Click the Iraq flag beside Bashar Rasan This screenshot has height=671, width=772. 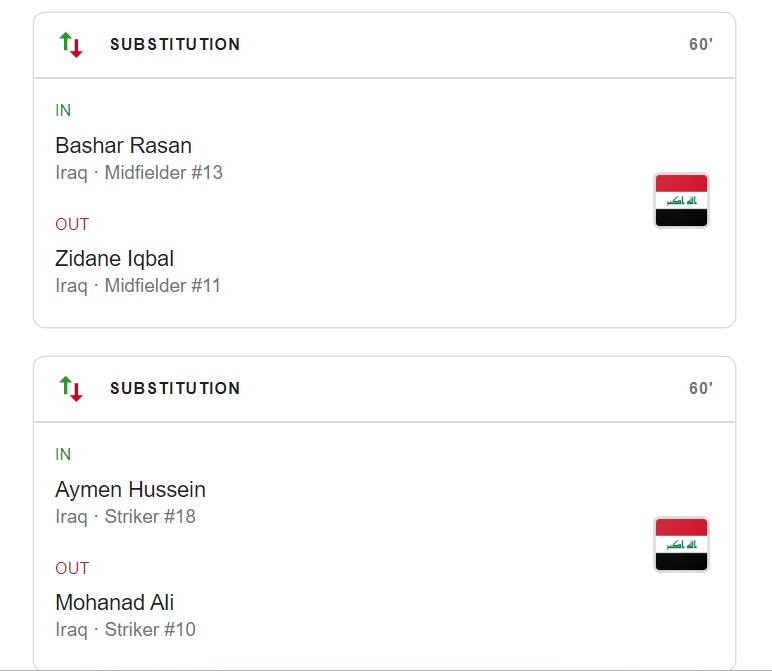681,200
